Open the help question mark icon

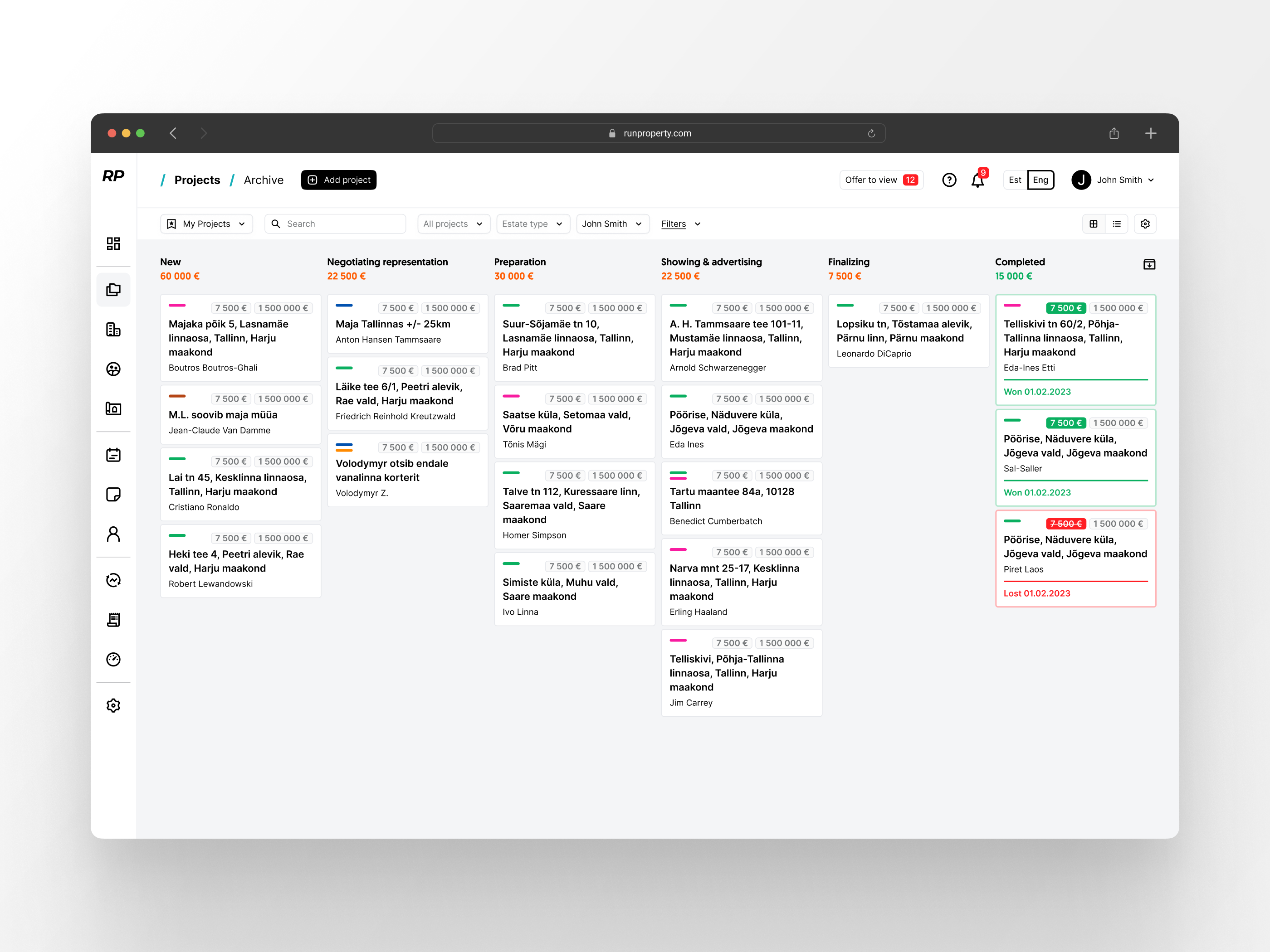949,180
